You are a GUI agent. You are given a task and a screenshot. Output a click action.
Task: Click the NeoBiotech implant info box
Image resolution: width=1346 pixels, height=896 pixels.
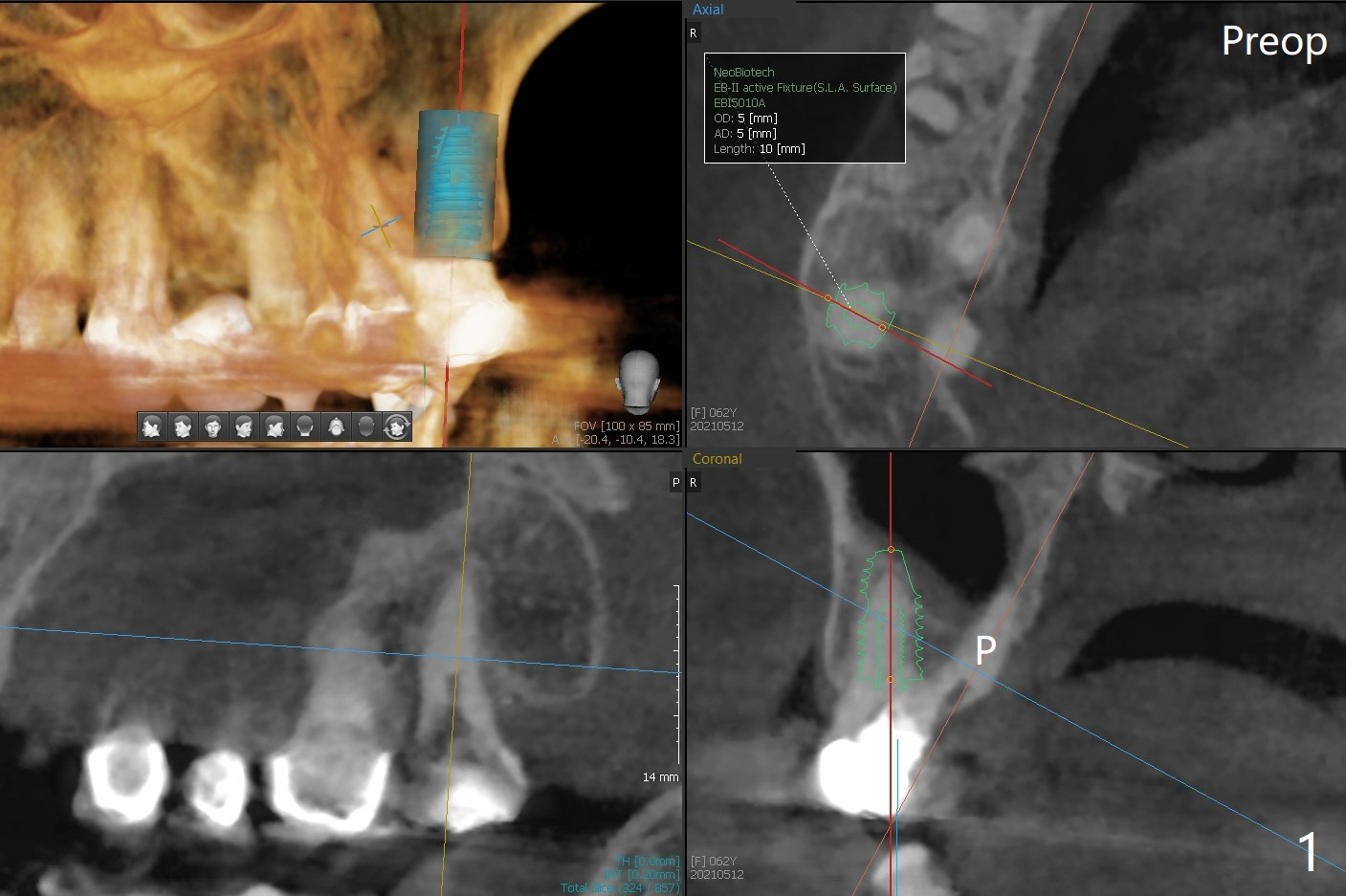pos(805,108)
